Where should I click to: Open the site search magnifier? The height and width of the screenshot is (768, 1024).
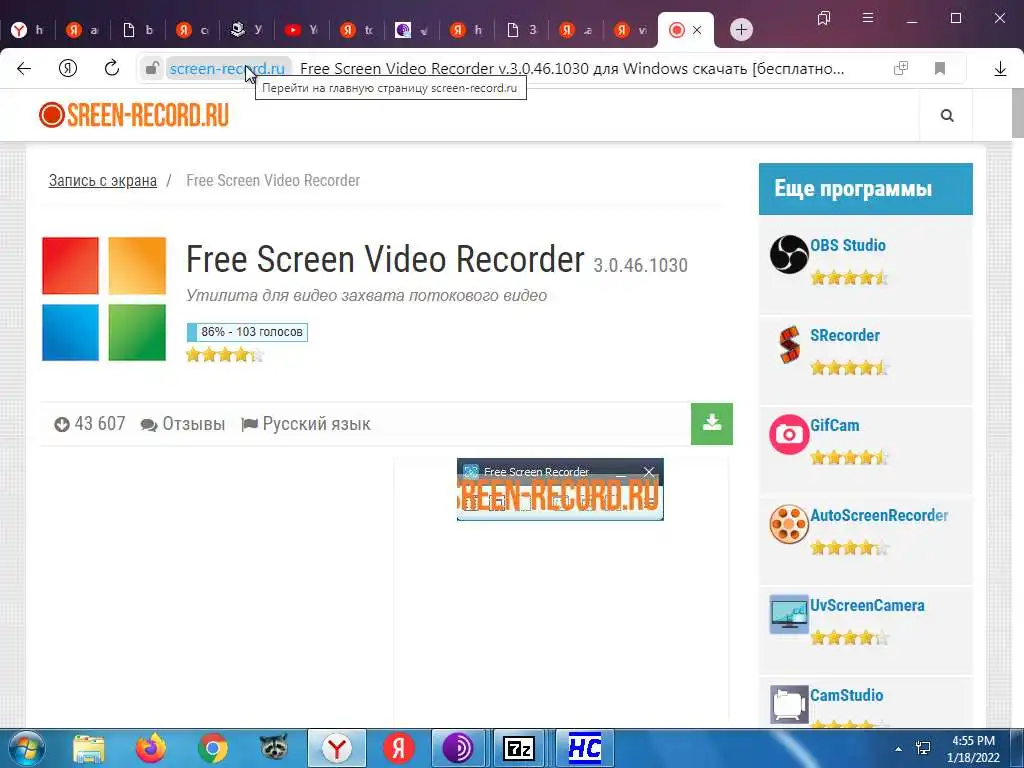[946, 116]
